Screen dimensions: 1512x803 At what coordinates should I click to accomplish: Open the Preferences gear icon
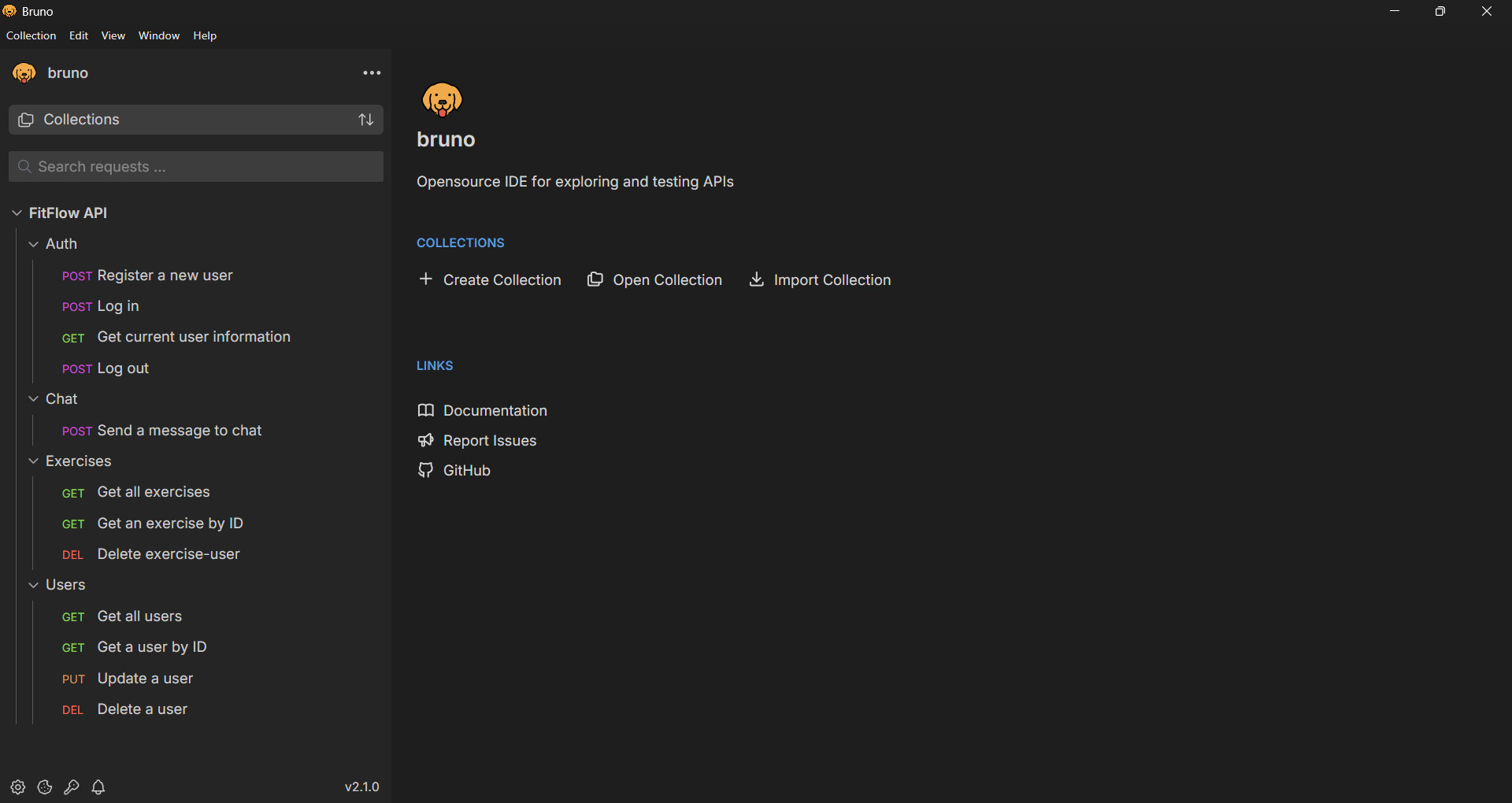click(18, 787)
